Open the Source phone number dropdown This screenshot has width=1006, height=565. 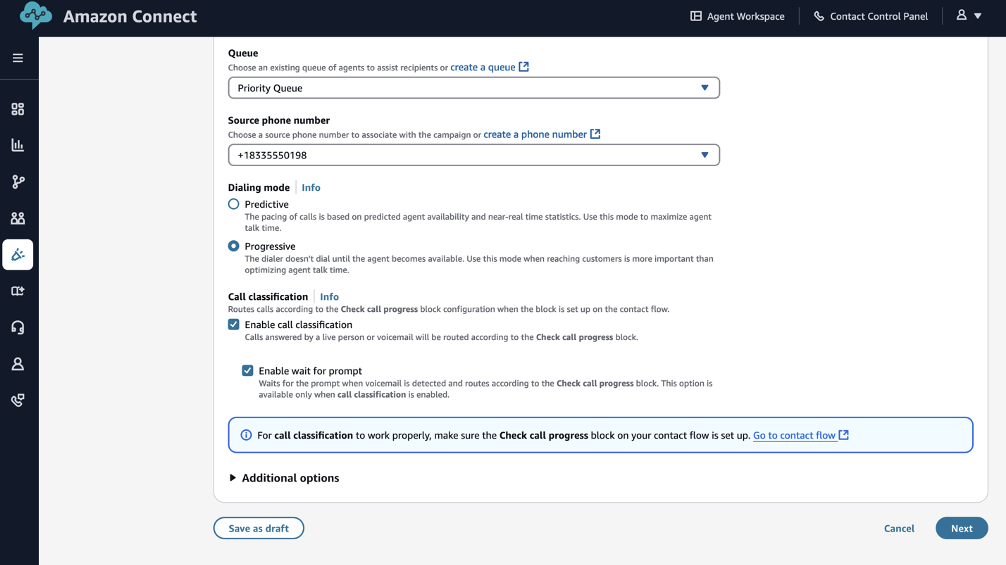coord(473,155)
